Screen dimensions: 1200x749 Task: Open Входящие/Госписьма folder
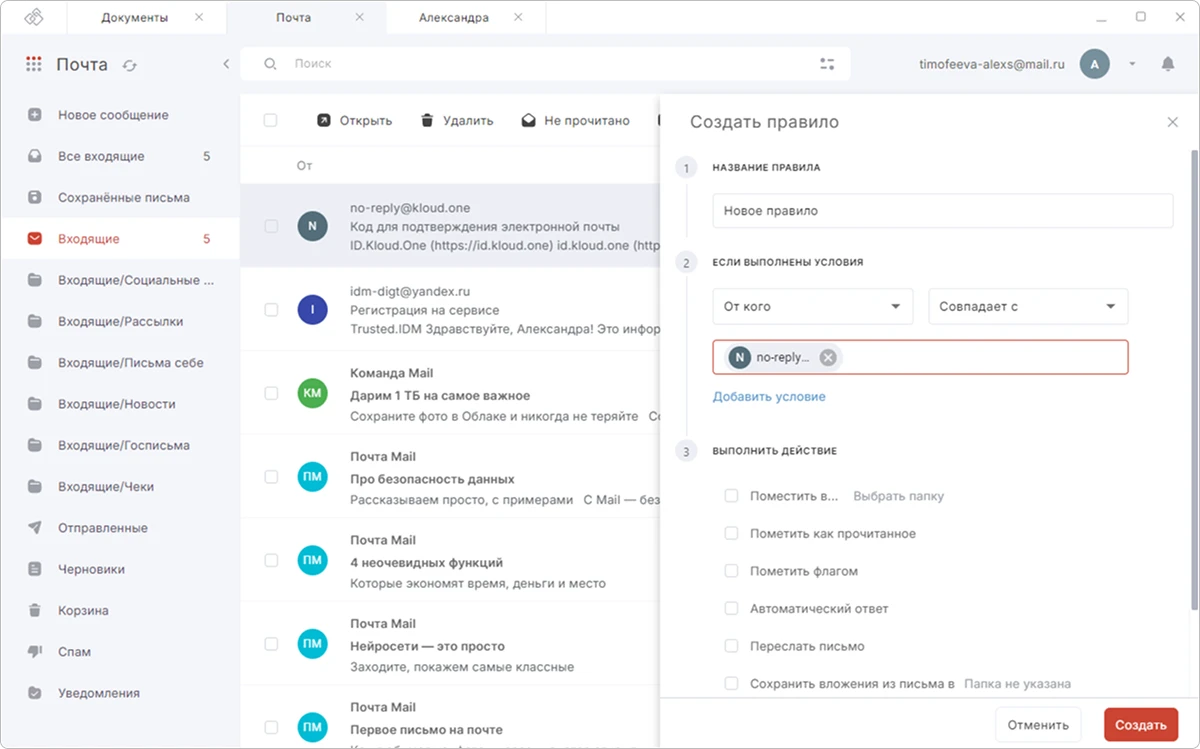[x=120, y=445]
